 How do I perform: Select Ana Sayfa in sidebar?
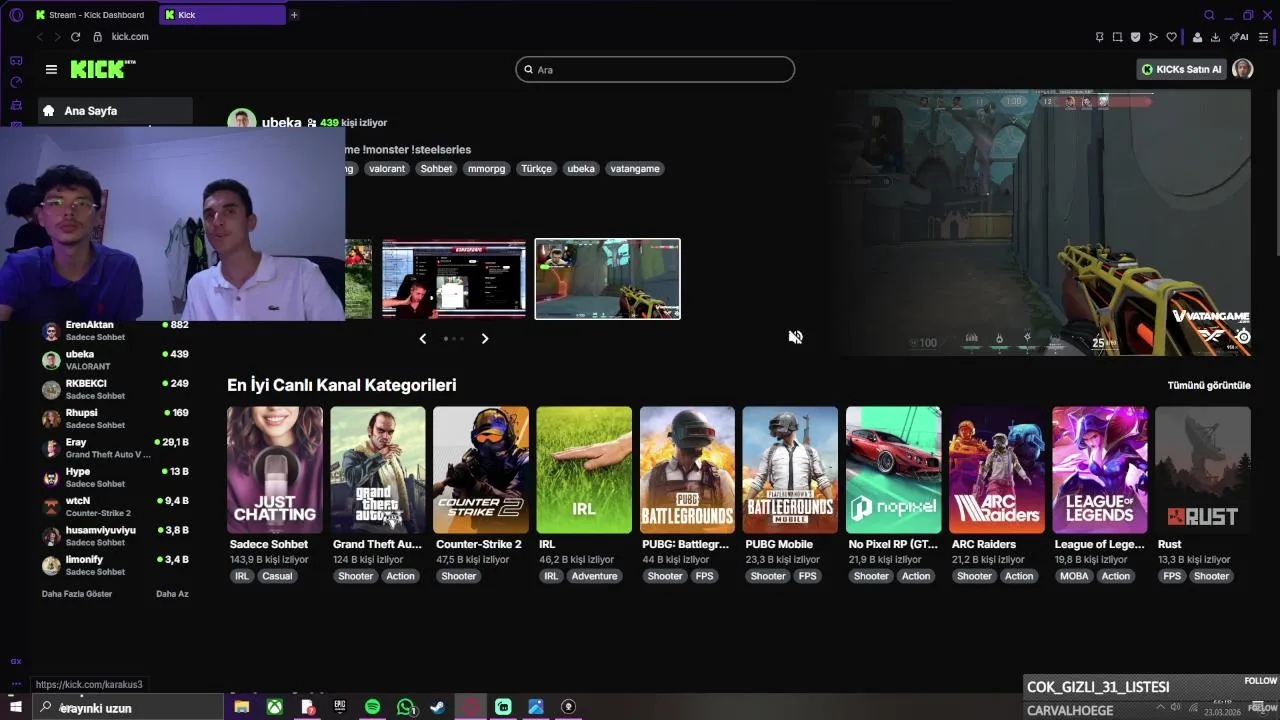(116, 111)
